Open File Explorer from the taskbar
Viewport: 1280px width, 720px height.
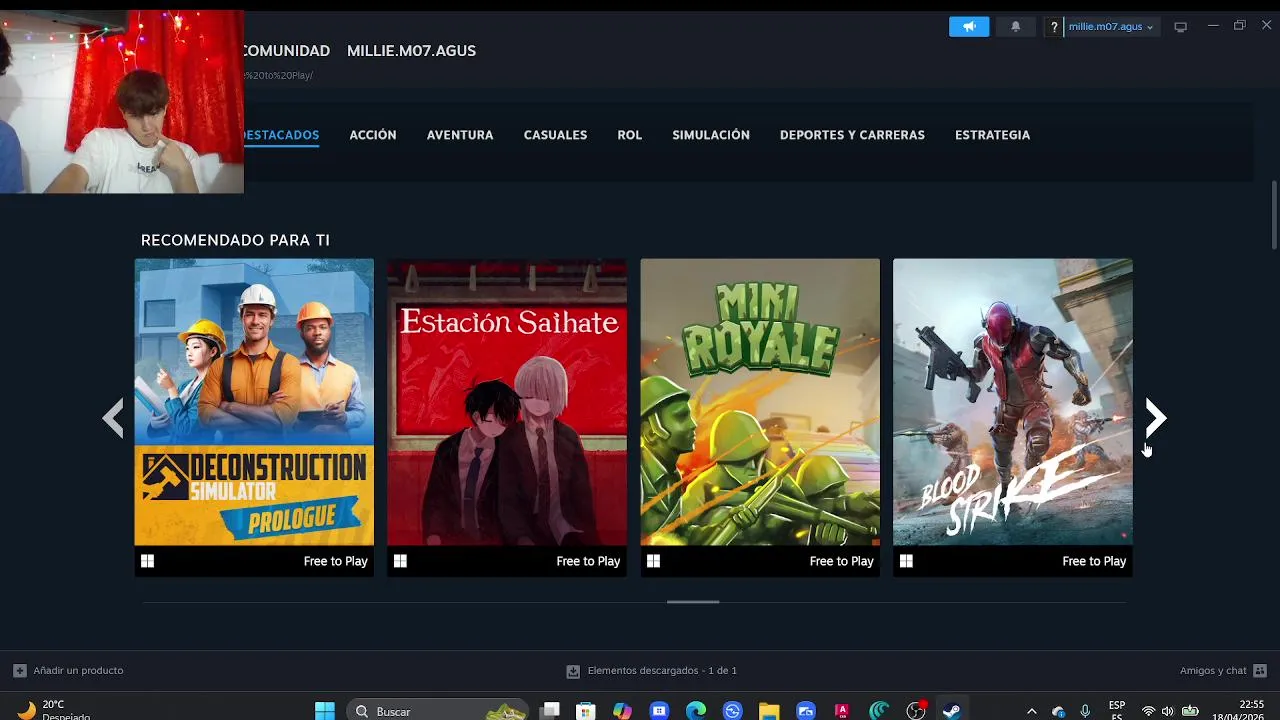(x=769, y=711)
